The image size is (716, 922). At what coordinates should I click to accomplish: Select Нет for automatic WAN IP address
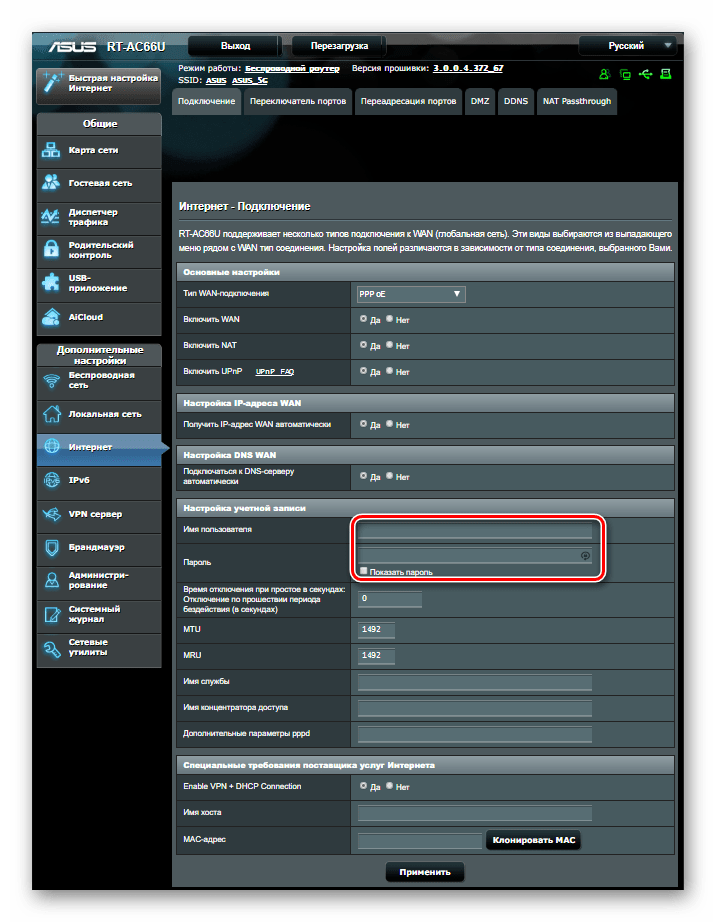tap(389, 423)
